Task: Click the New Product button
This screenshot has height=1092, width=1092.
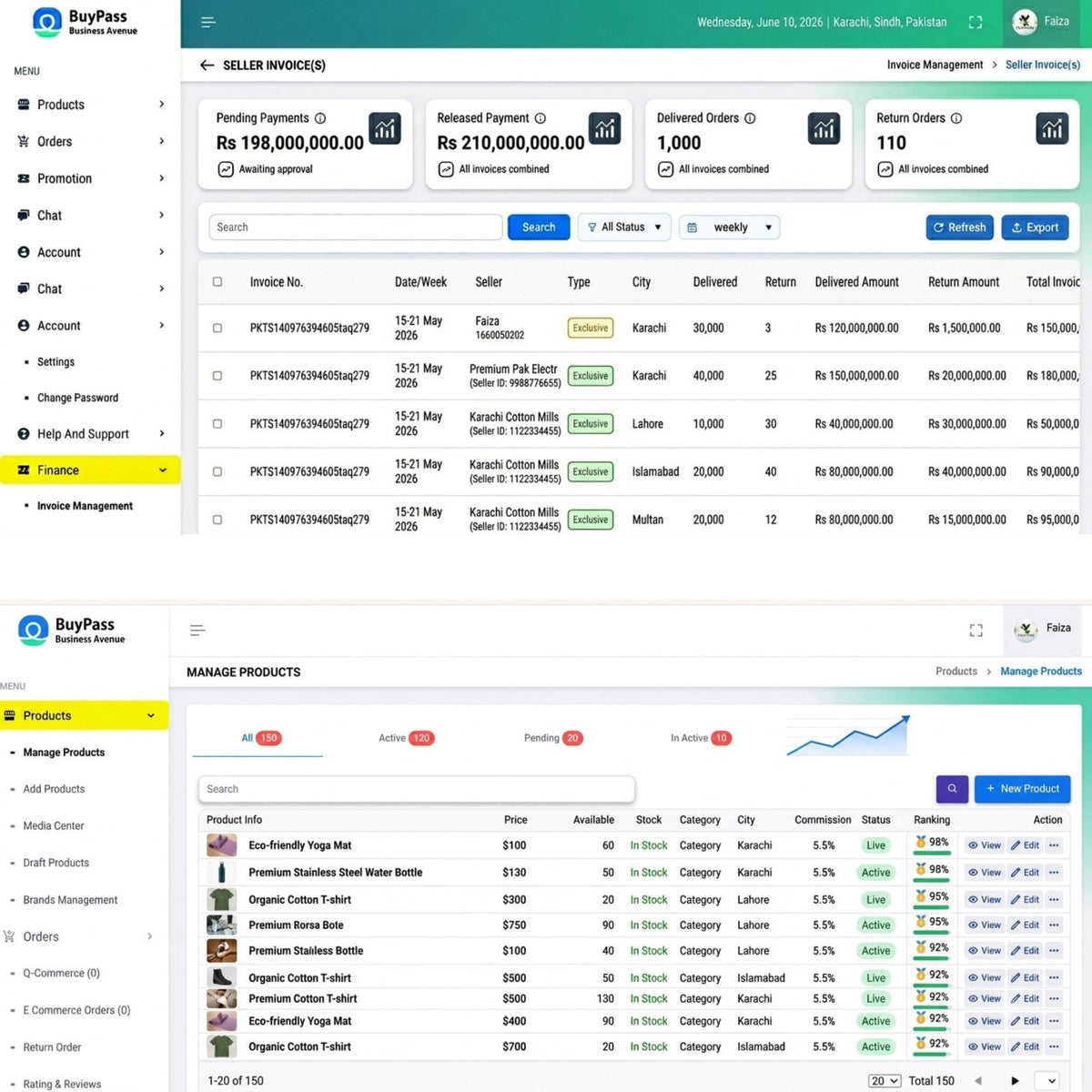Action: pyautogui.click(x=1022, y=789)
